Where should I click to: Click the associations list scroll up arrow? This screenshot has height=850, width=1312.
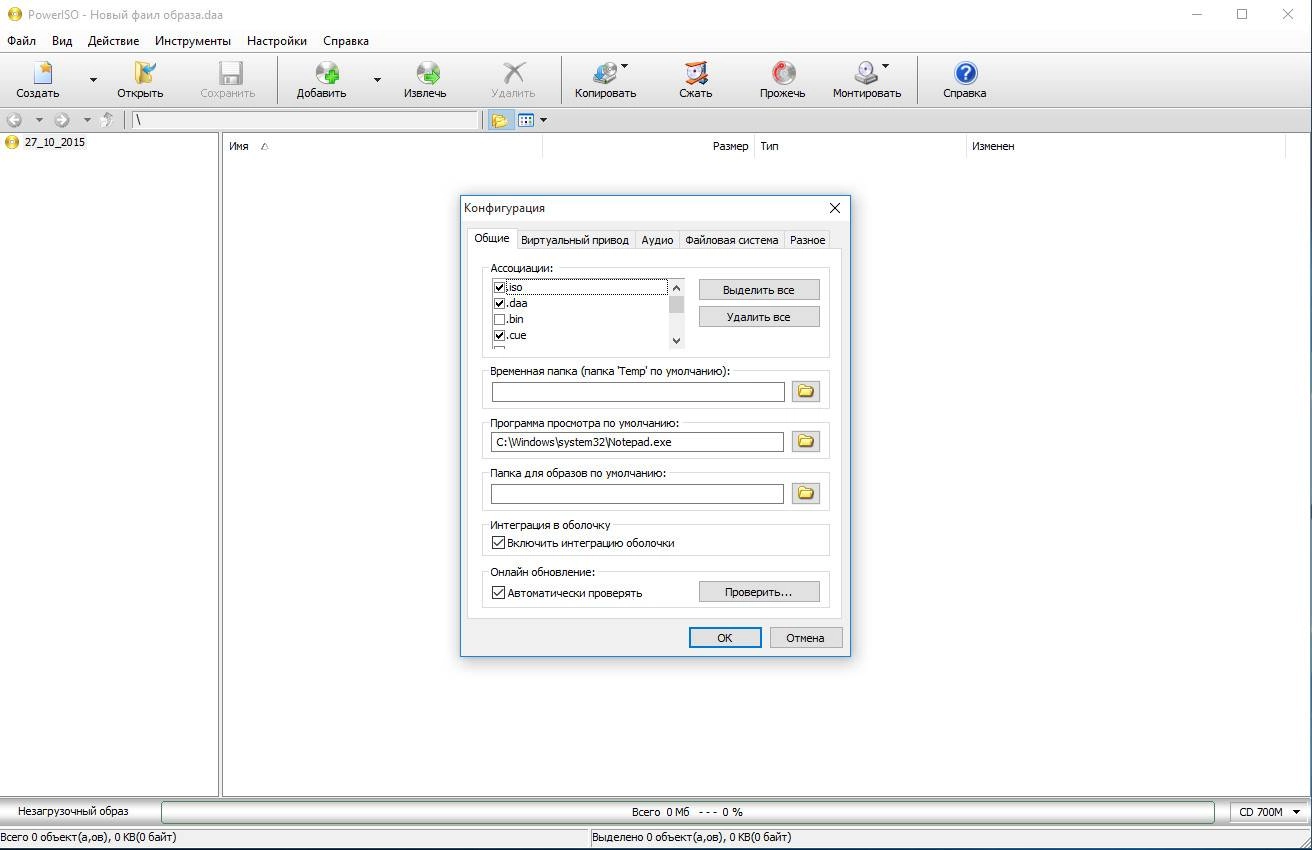coord(677,288)
